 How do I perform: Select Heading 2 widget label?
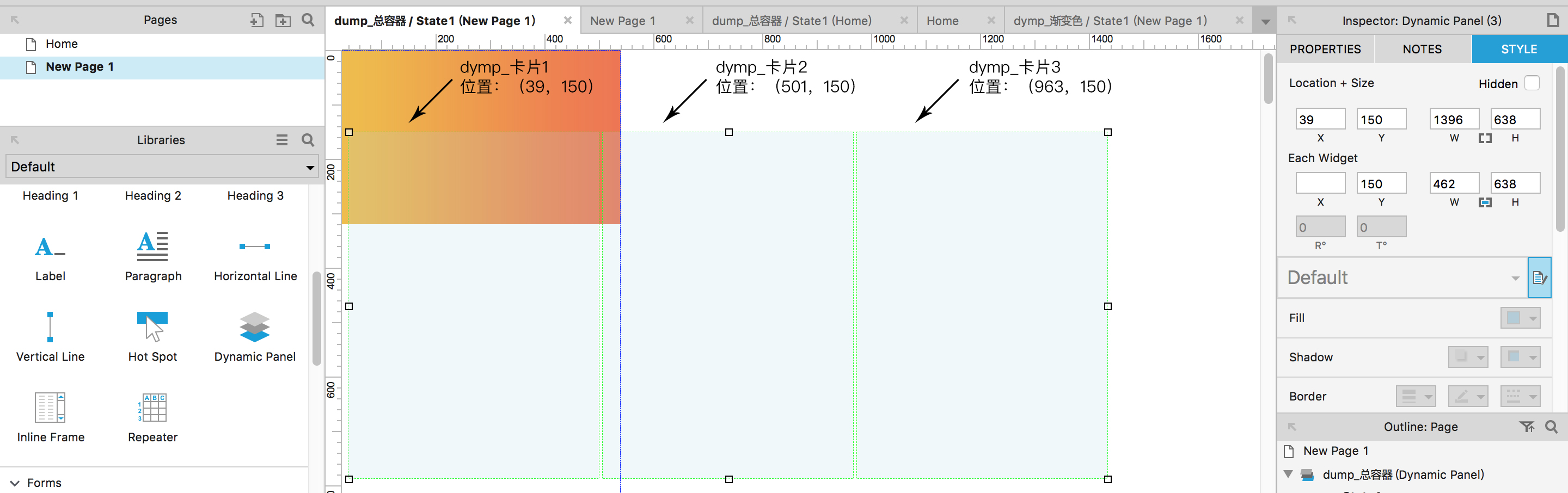(x=153, y=195)
